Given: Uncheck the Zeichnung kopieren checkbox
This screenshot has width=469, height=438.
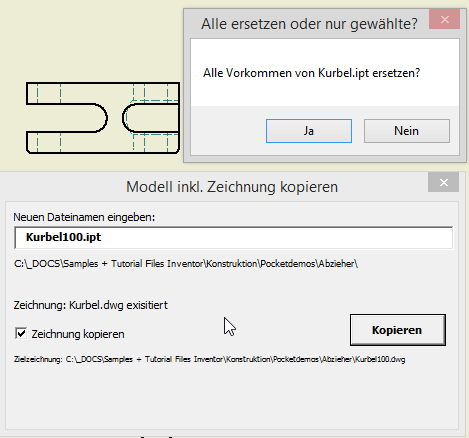Looking at the screenshot, I should pyautogui.click(x=21, y=333).
